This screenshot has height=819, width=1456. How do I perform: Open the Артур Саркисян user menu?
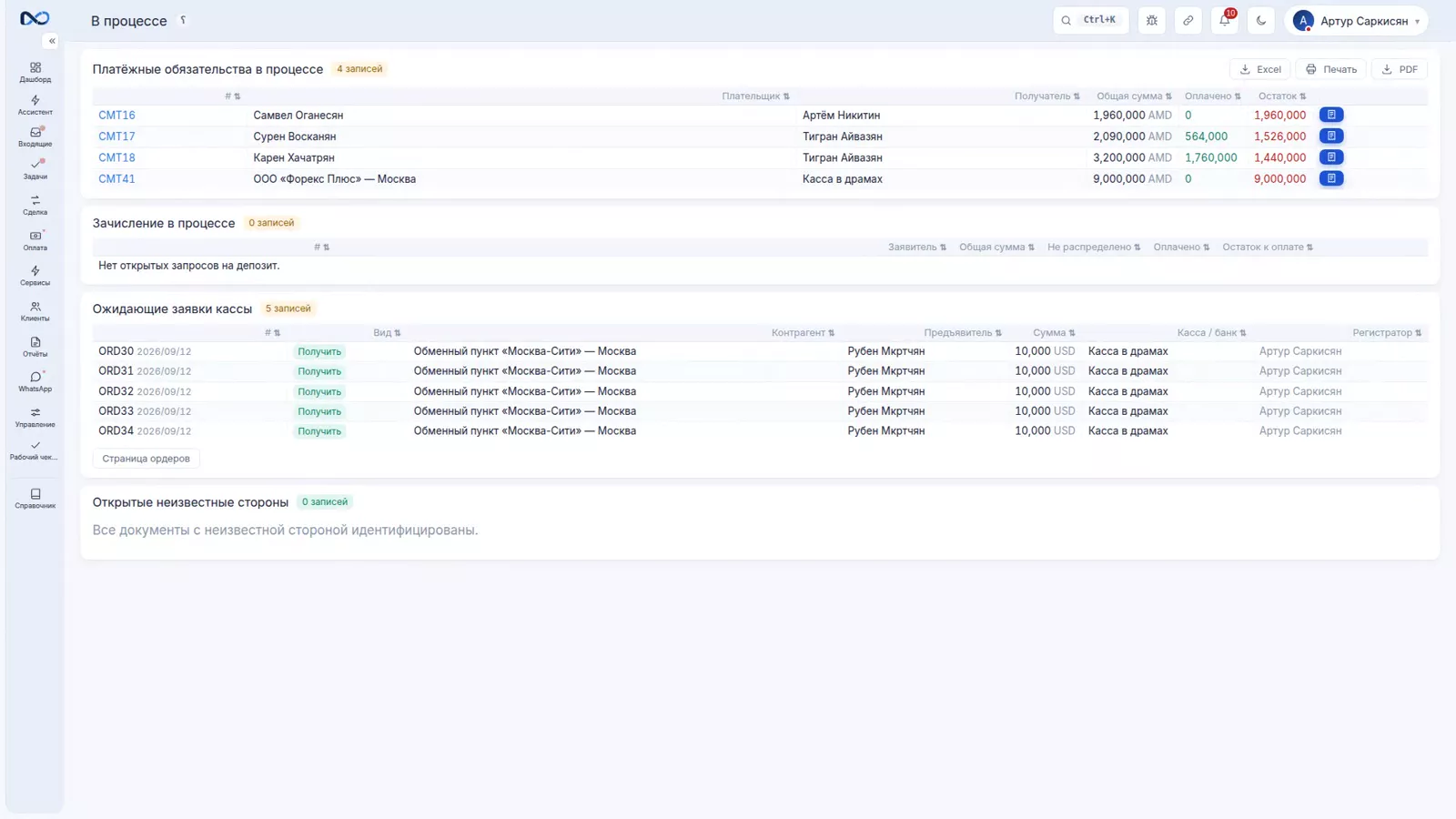click(x=1356, y=20)
